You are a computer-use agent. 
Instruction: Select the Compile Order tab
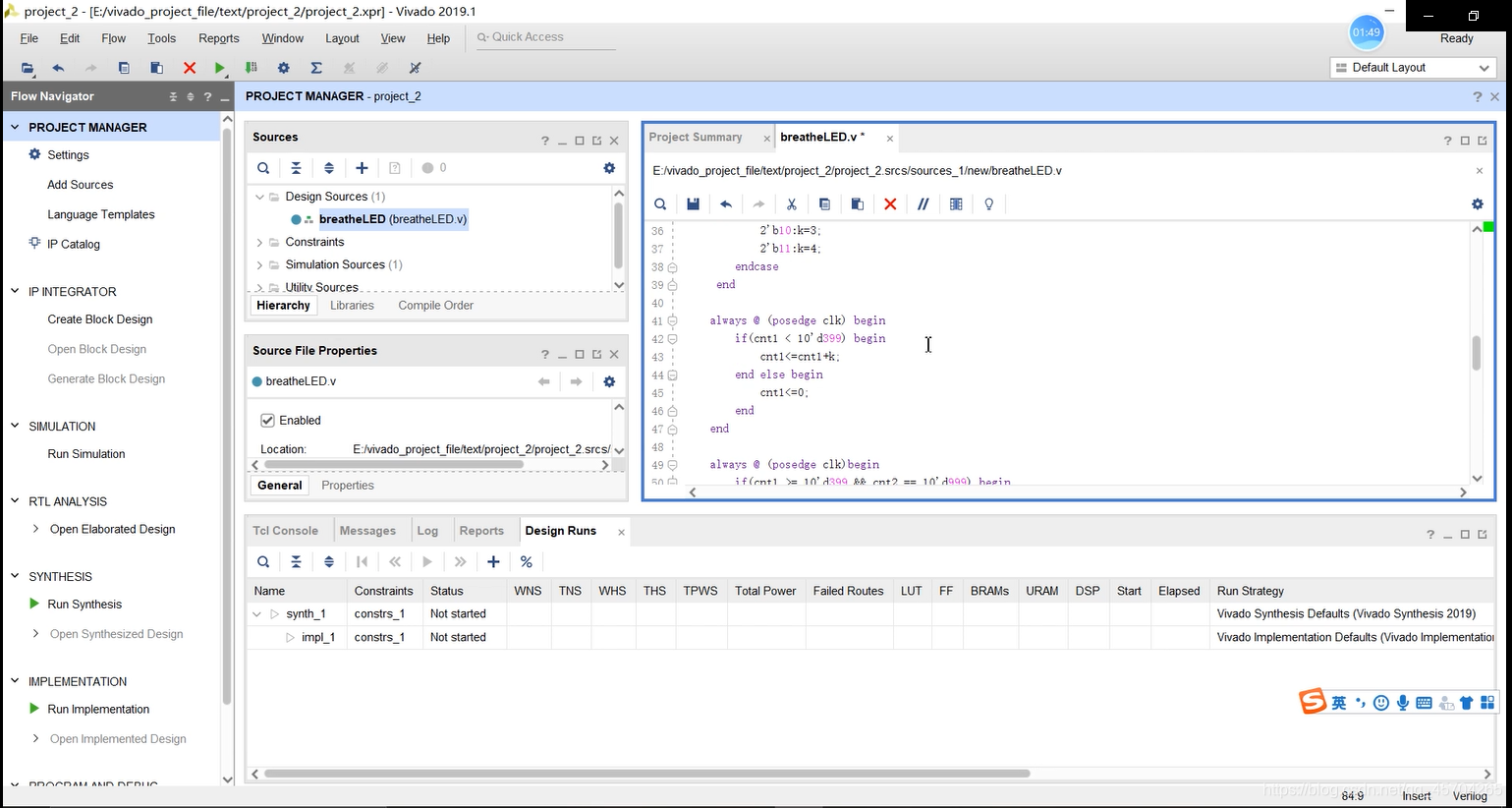pos(436,306)
